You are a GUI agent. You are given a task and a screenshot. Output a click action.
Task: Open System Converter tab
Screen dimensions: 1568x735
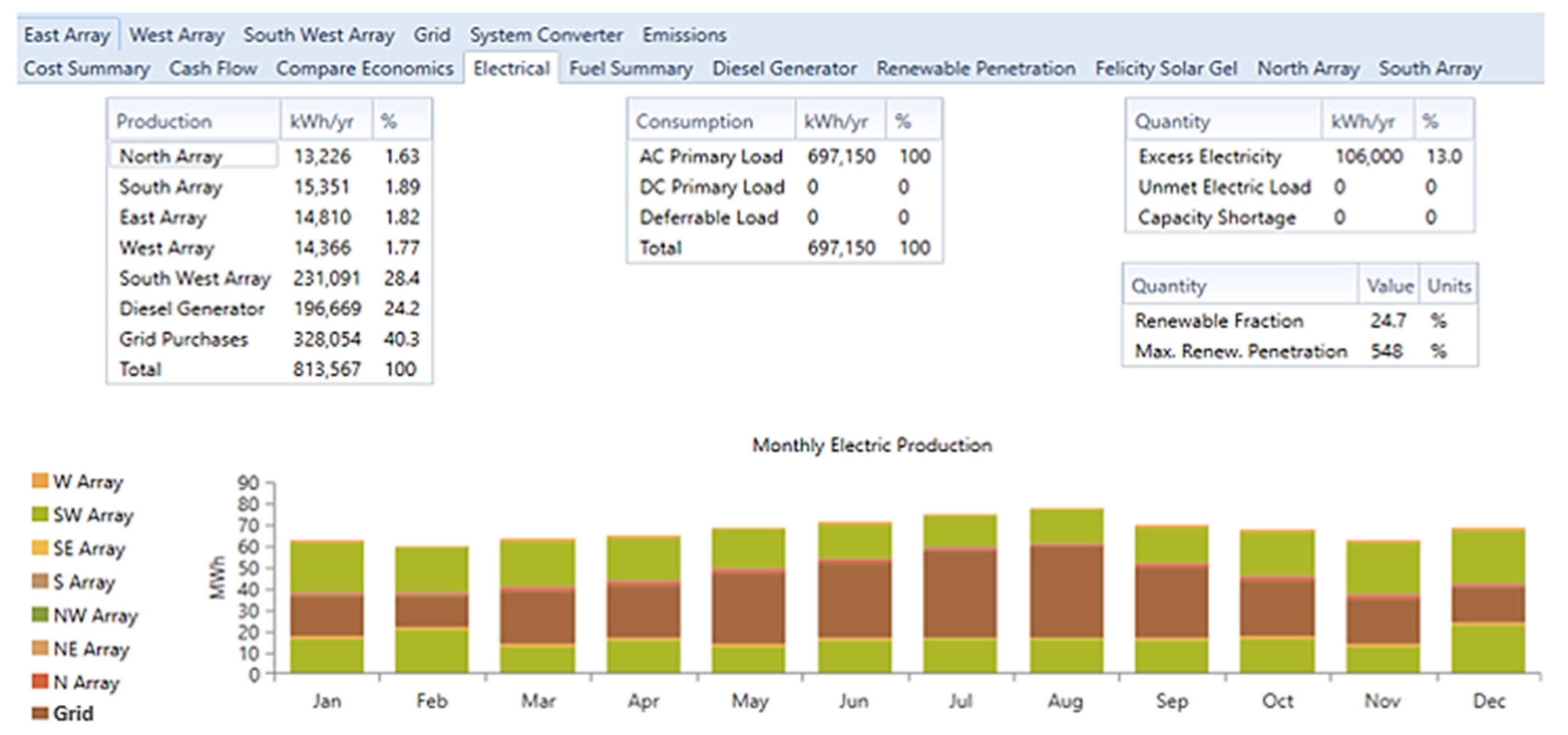546,35
